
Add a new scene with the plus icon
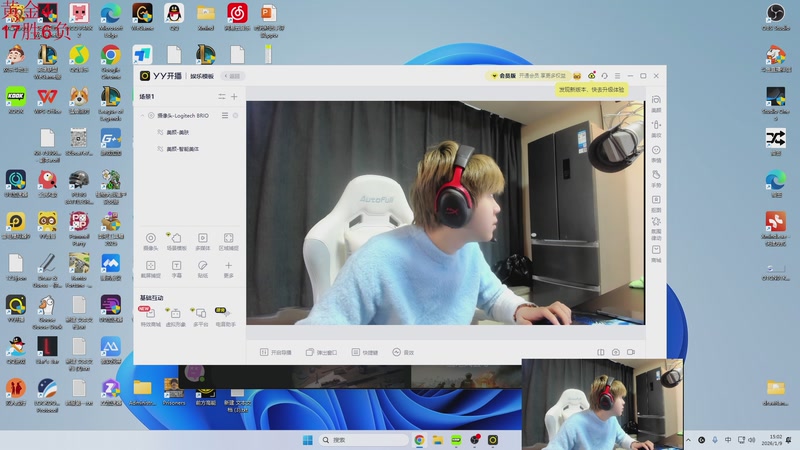coord(234,96)
